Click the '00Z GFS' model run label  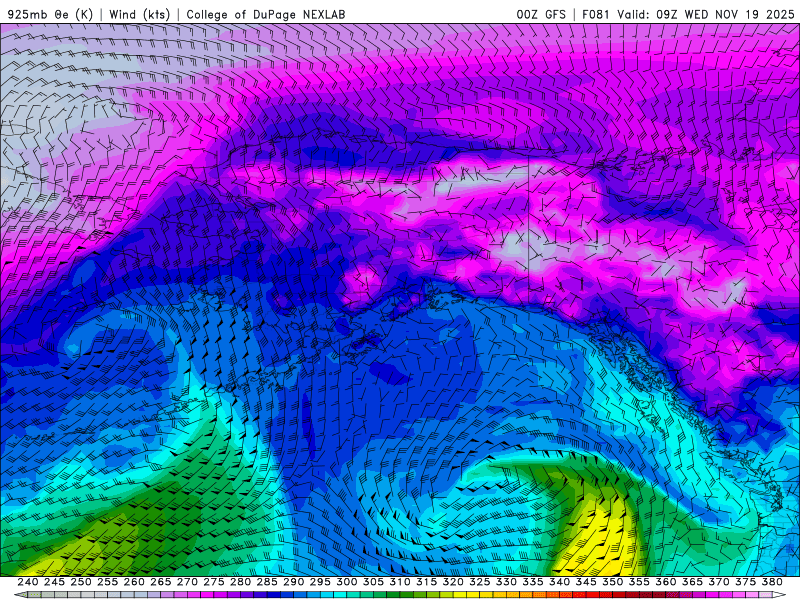point(541,14)
